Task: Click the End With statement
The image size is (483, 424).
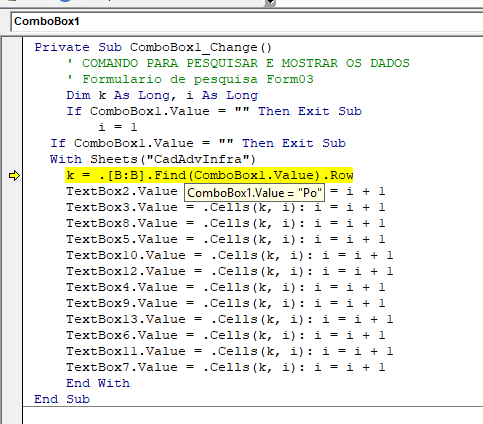Action: (x=98, y=383)
